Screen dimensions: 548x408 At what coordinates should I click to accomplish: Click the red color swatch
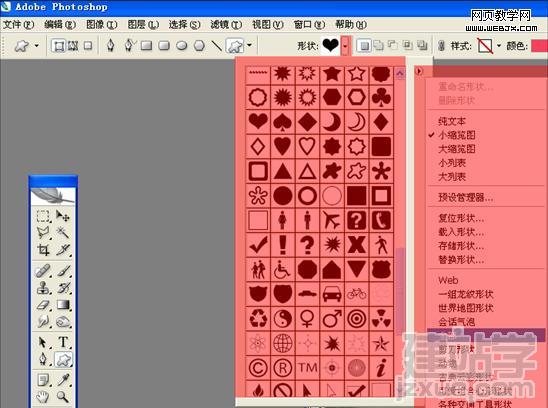[x=539, y=46]
